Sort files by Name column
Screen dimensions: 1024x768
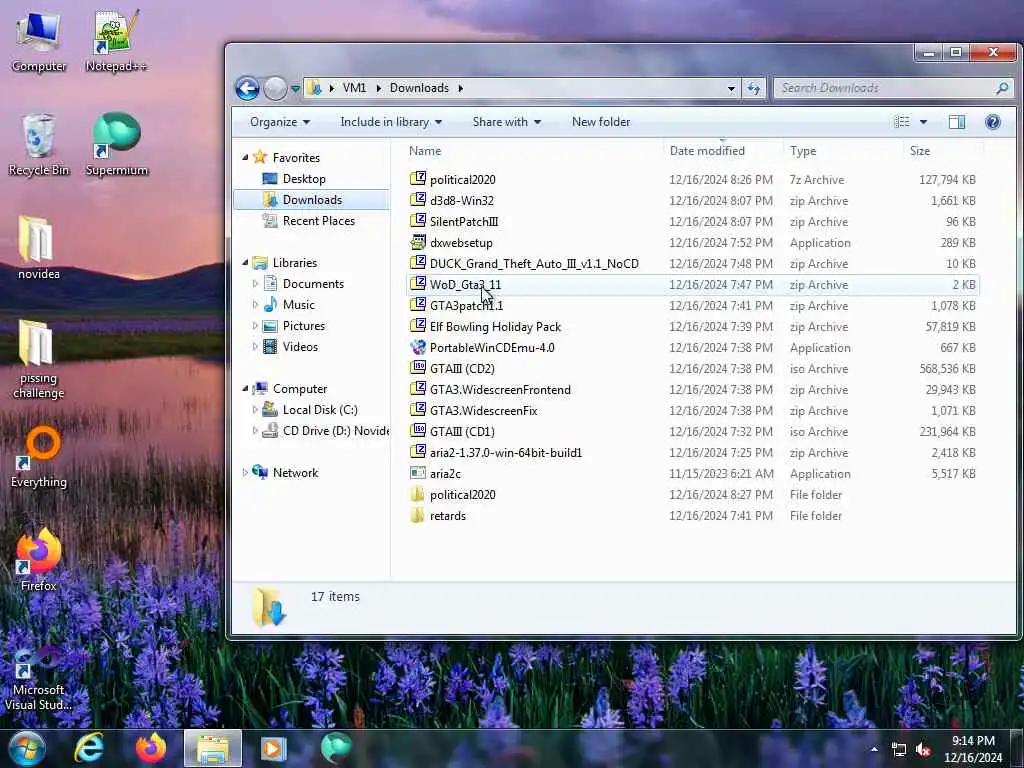point(425,151)
